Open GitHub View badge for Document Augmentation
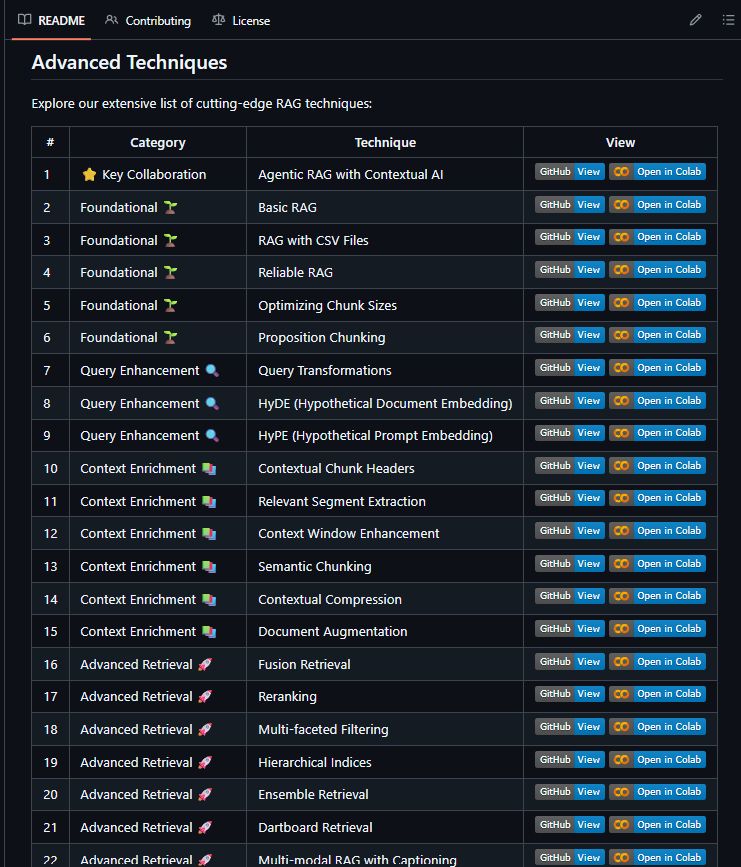741x867 pixels. [570, 629]
